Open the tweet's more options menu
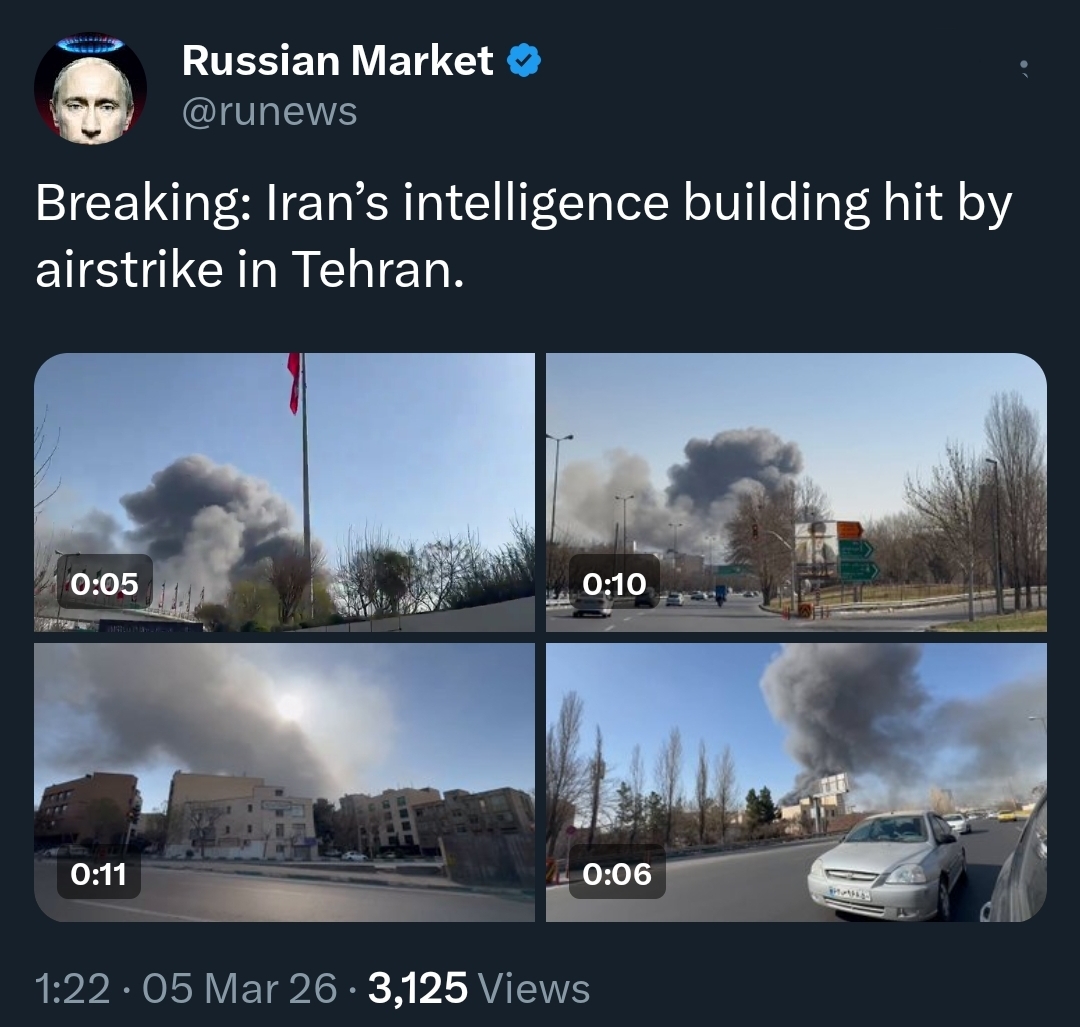This screenshot has width=1080, height=1027. (1024, 69)
